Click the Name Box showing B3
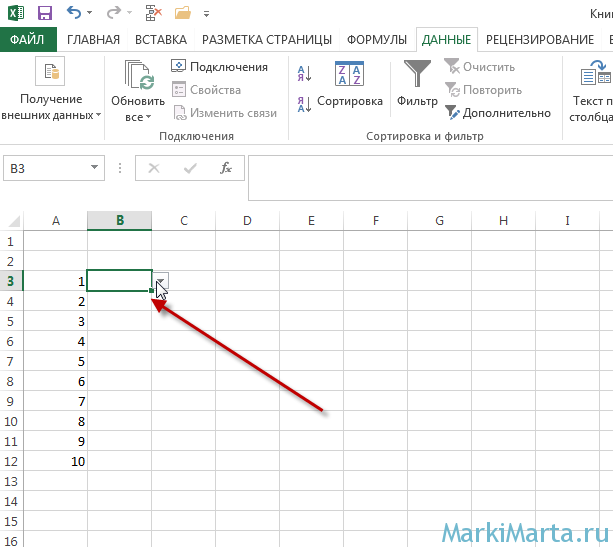 [46, 168]
